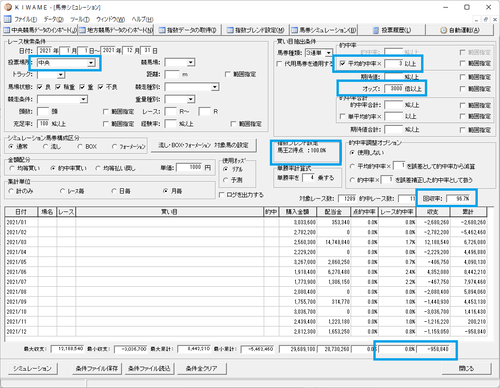Click the icon on 指数データの取得 button

point(162,30)
